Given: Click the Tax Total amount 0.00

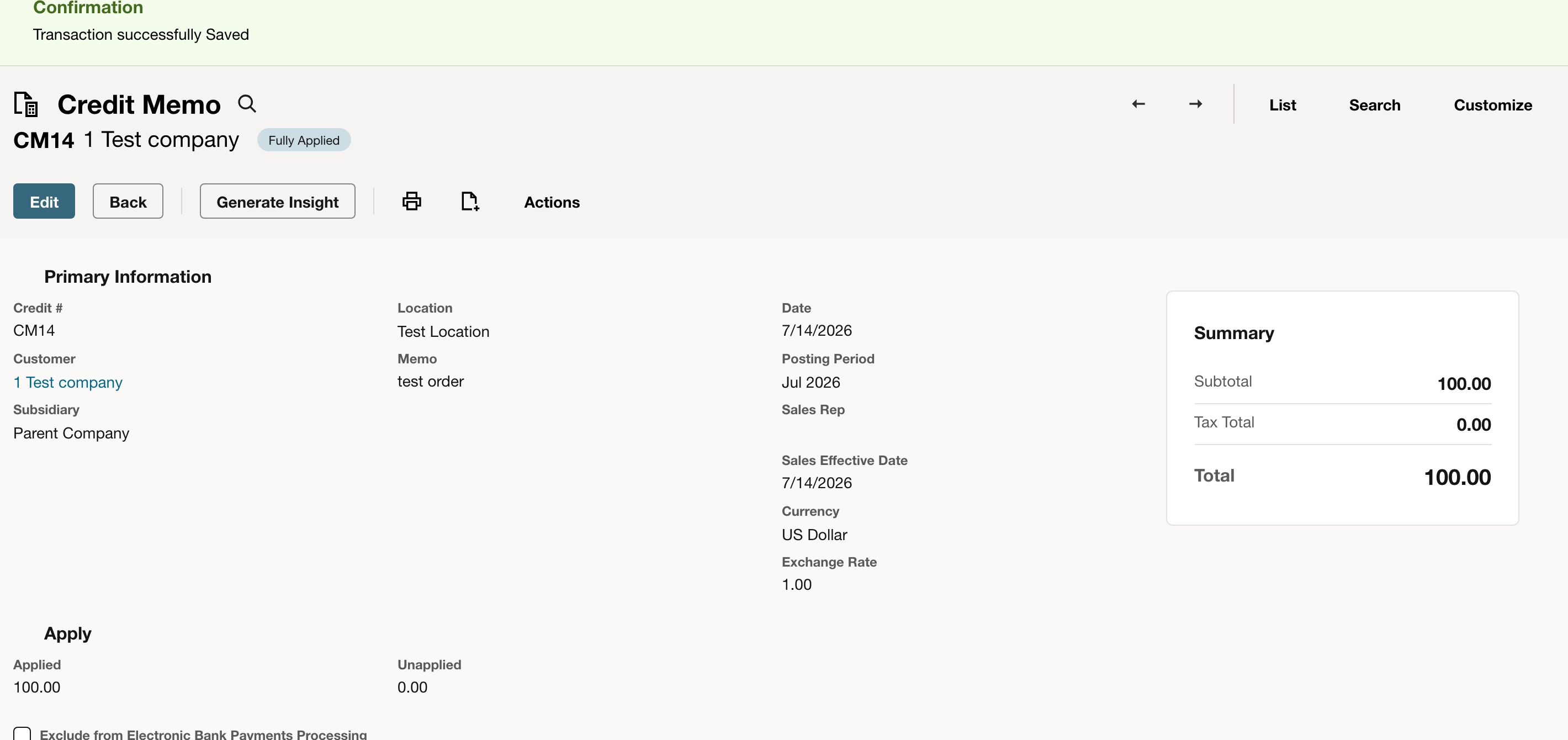Looking at the screenshot, I should [1473, 425].
